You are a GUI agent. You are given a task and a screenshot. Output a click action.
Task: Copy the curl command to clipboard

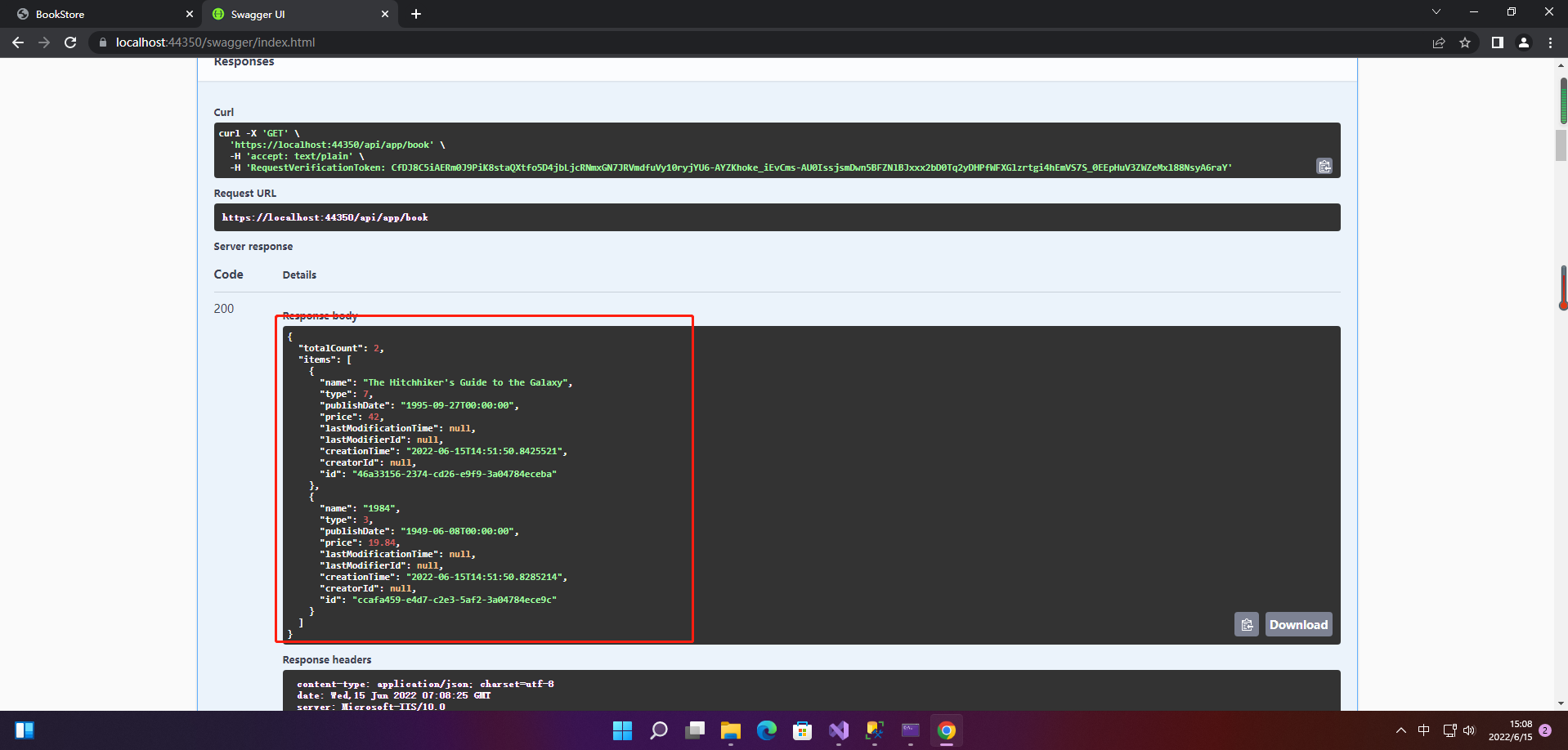(1324, 166)
